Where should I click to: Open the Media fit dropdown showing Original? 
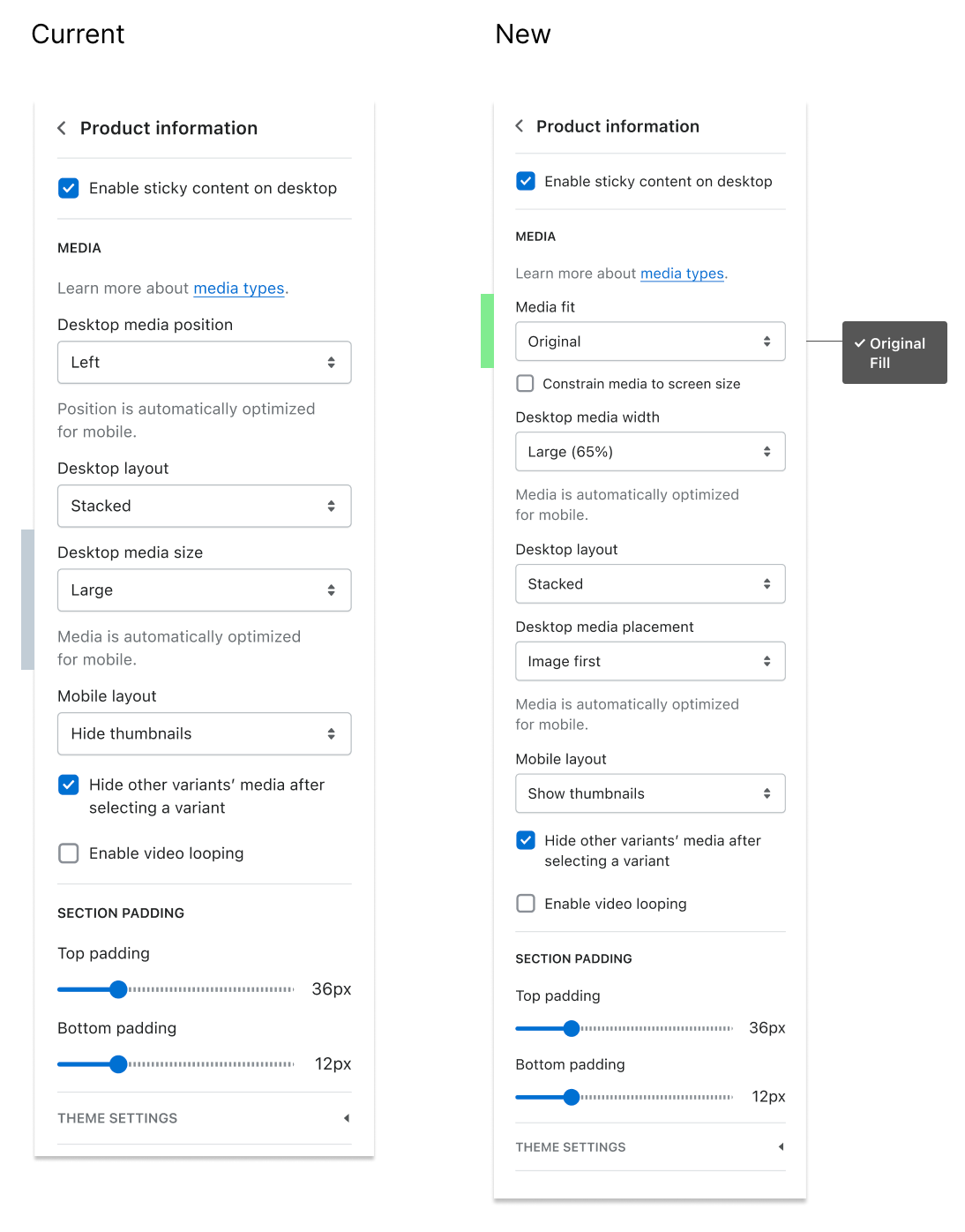650,342
